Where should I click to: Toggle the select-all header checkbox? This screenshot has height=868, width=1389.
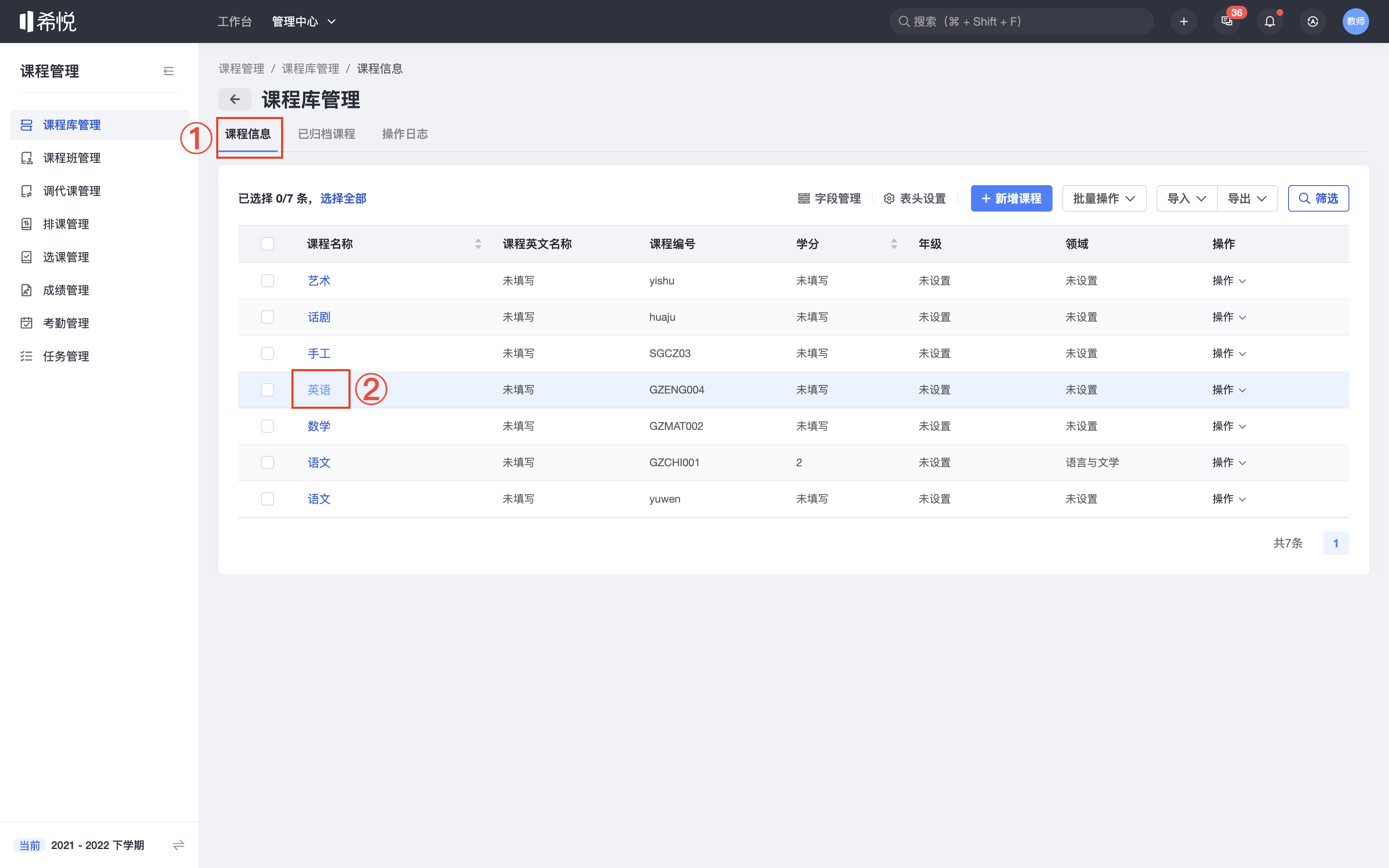267,244
